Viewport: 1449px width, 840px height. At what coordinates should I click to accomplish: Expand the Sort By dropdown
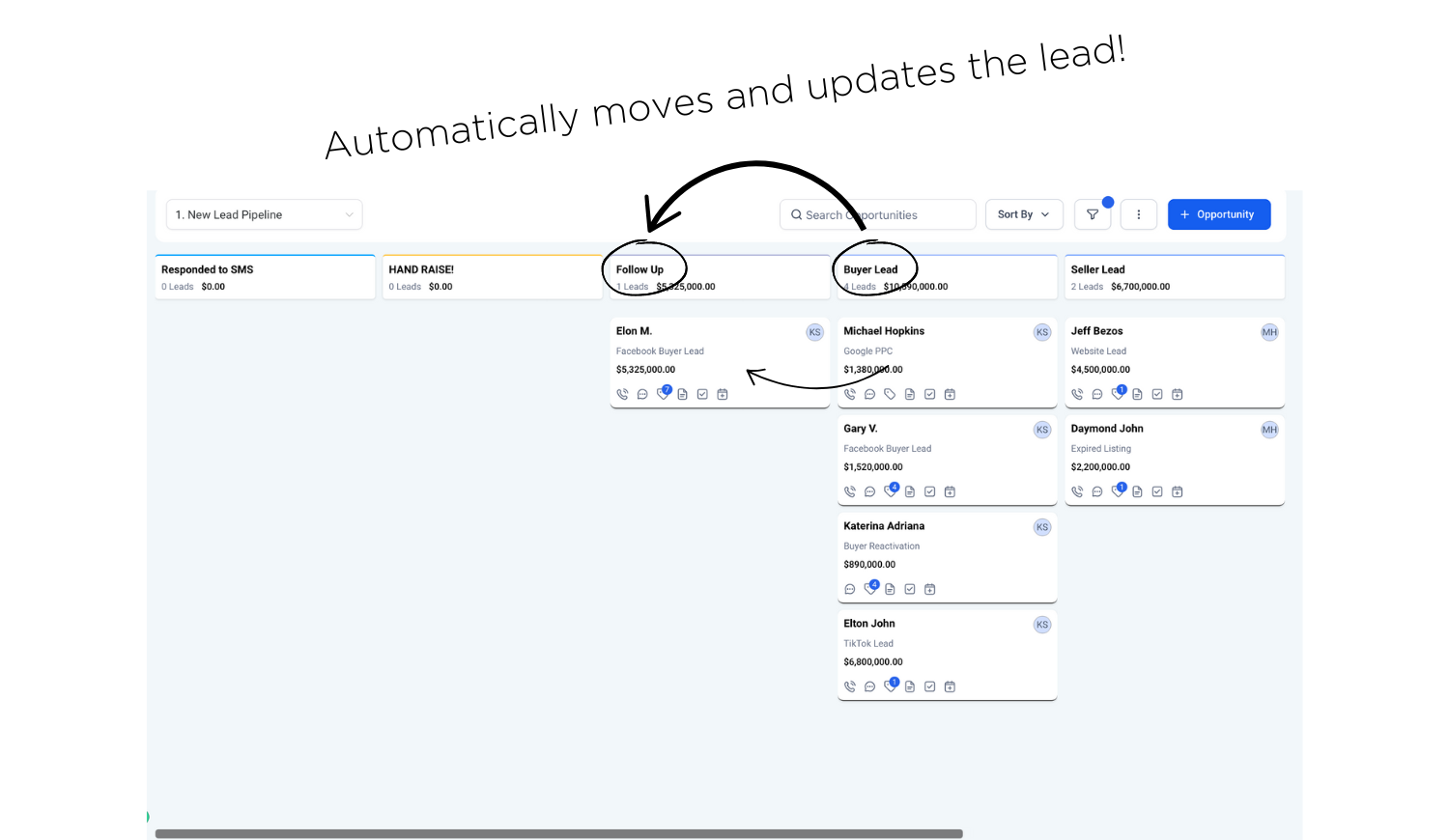pyautogui.click(x=1023, y=214)
